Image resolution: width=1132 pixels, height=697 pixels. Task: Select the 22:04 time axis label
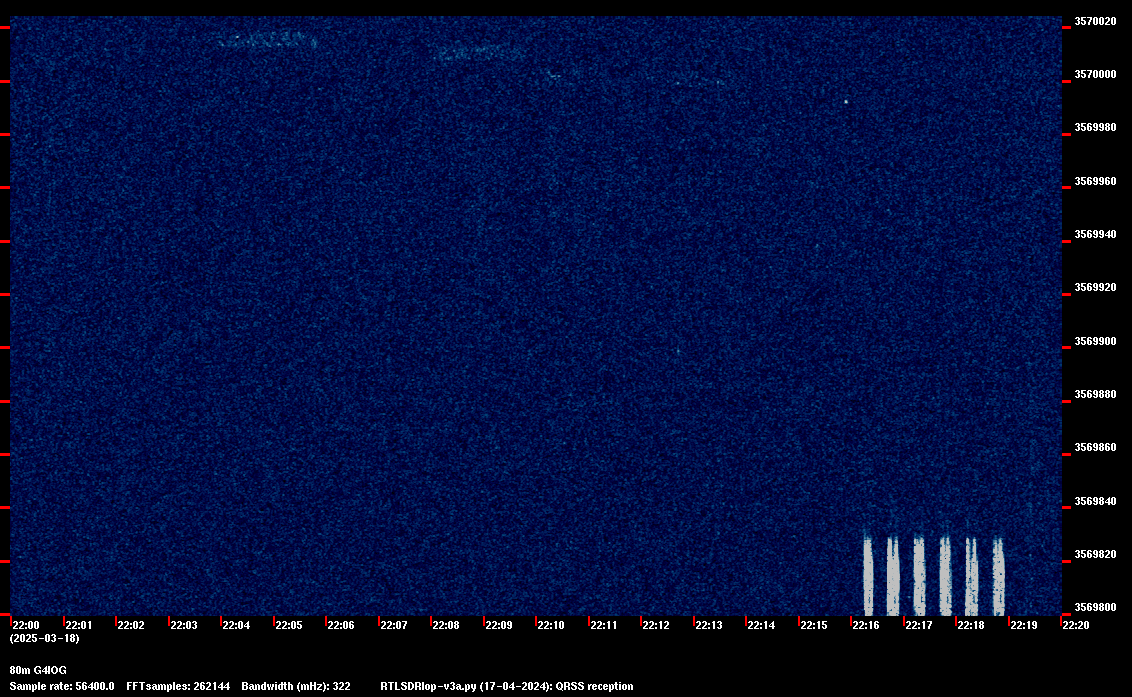click(236, 625)
